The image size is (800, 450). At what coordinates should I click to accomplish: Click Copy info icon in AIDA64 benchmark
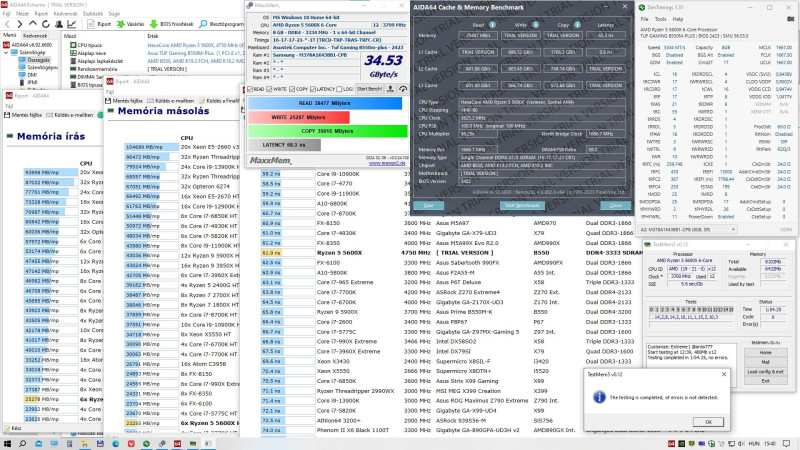[x=577, y=24]
